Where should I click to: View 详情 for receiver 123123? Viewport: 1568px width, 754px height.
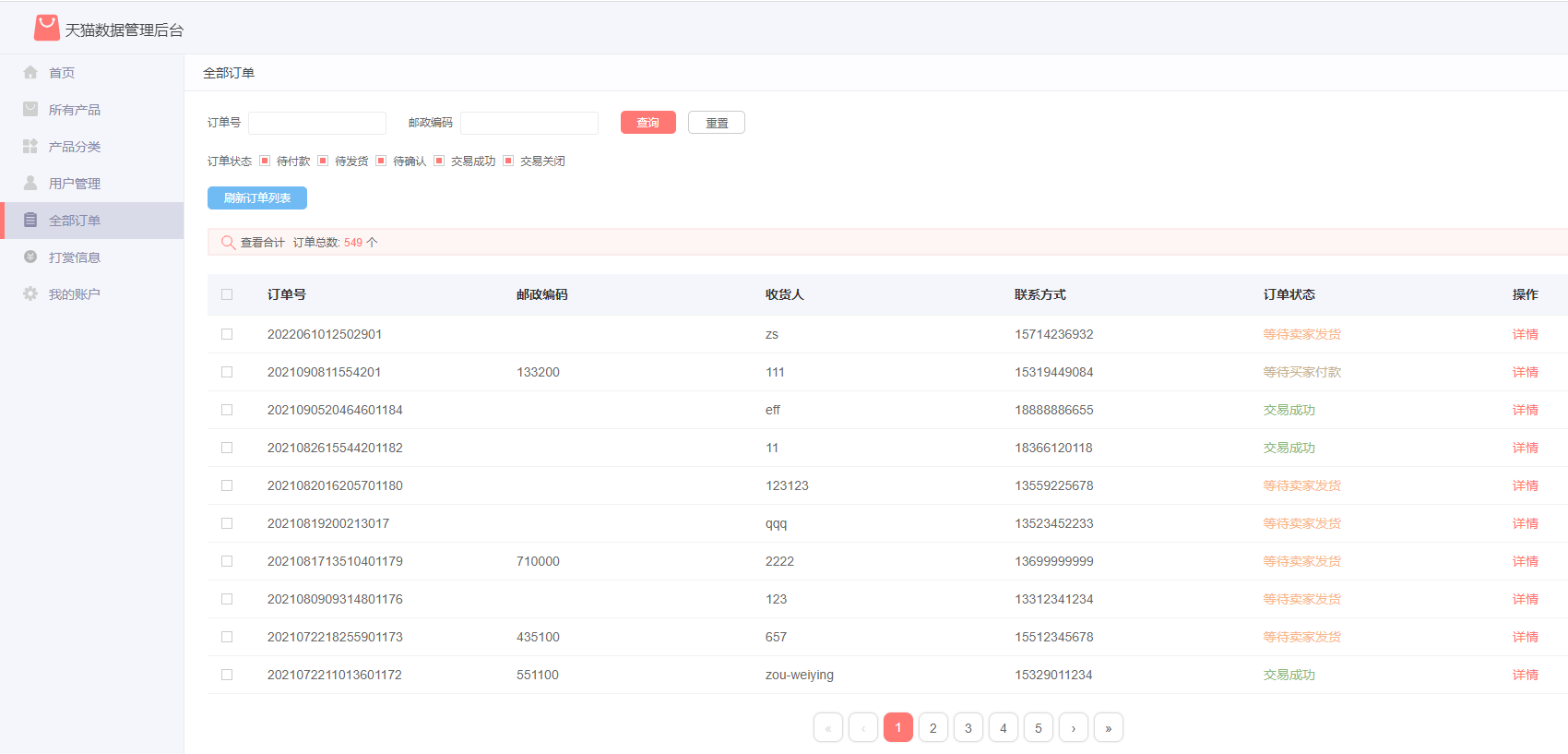click(x=1526, y=485)
